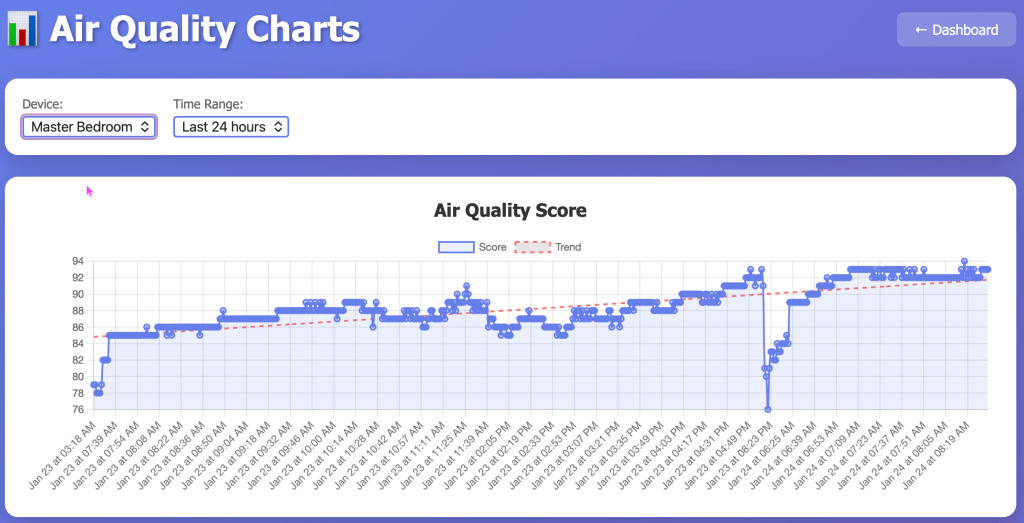Click the first data point at score 79

pyautogui.click(x=94, y=385)
